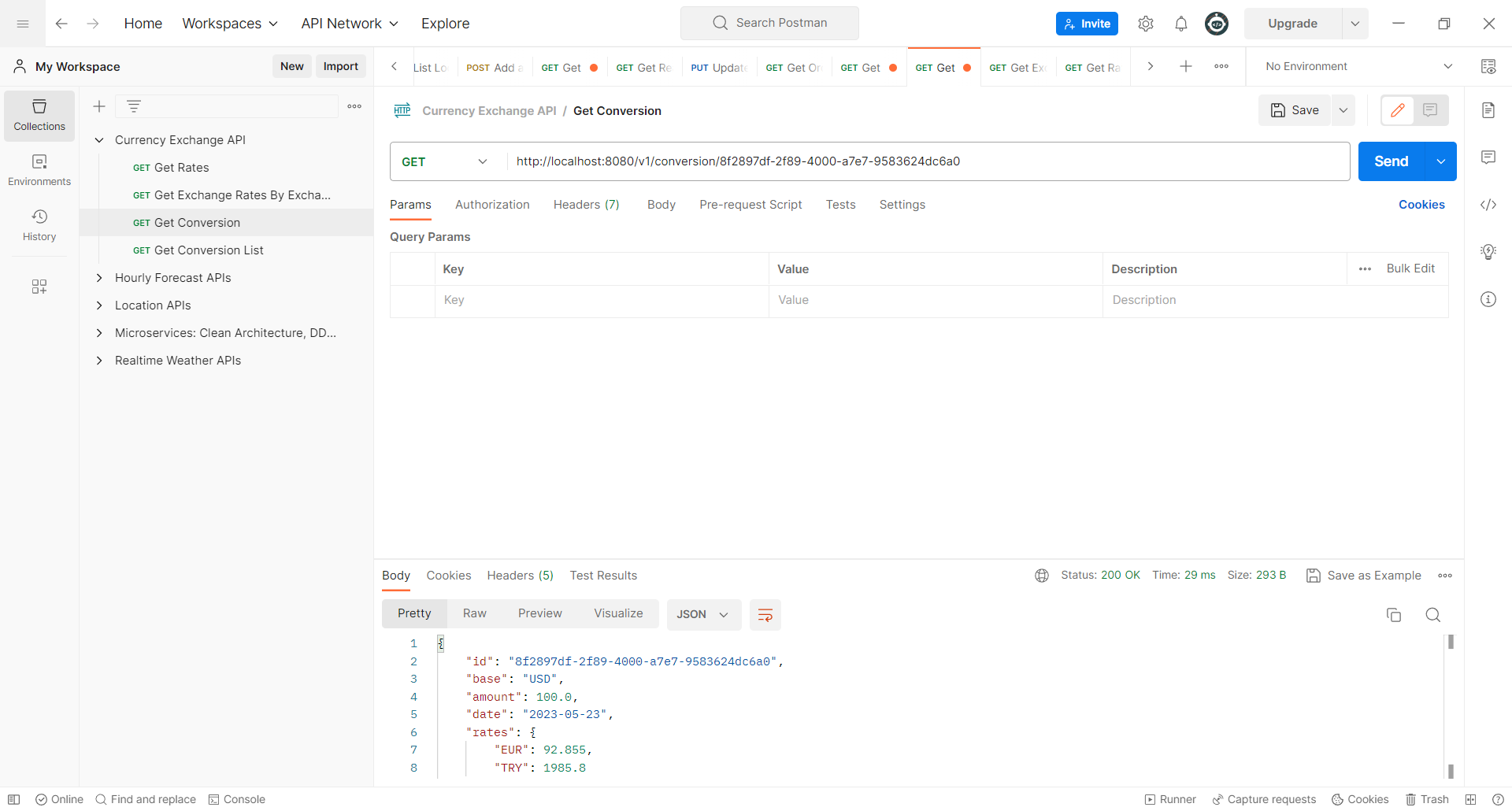Screen dimensions: 1512x811
Task: Open the No Environment selector
Action: pyautogui.click(x=1359, y=67)
